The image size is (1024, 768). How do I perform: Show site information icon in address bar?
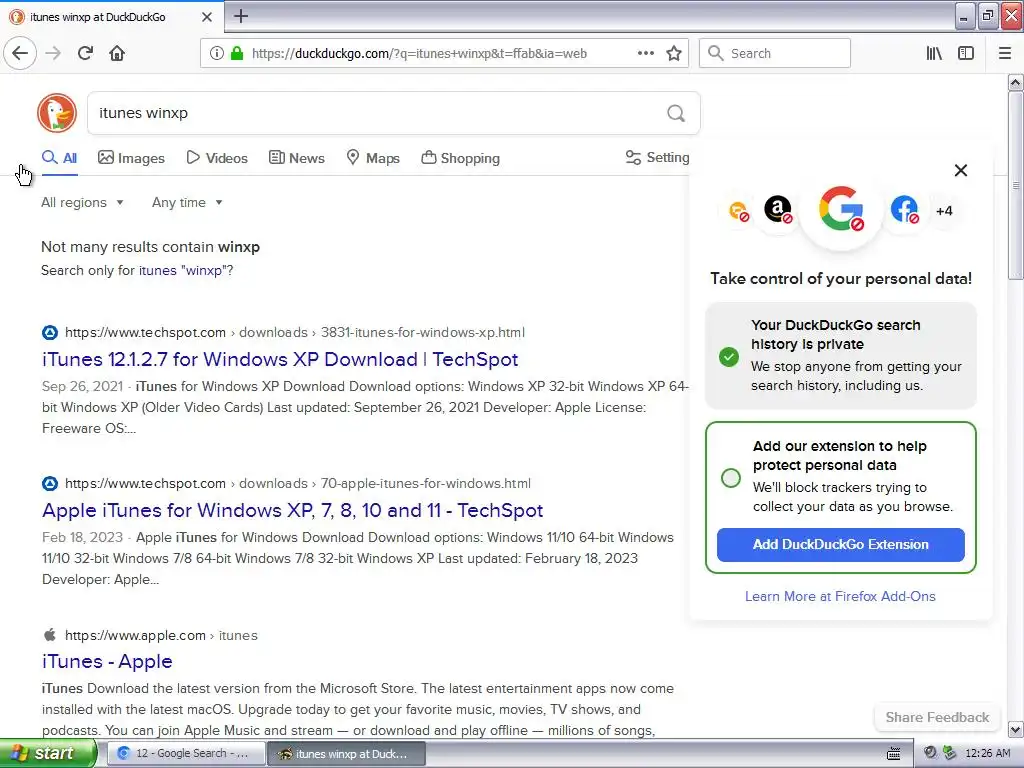coord(217,53)
